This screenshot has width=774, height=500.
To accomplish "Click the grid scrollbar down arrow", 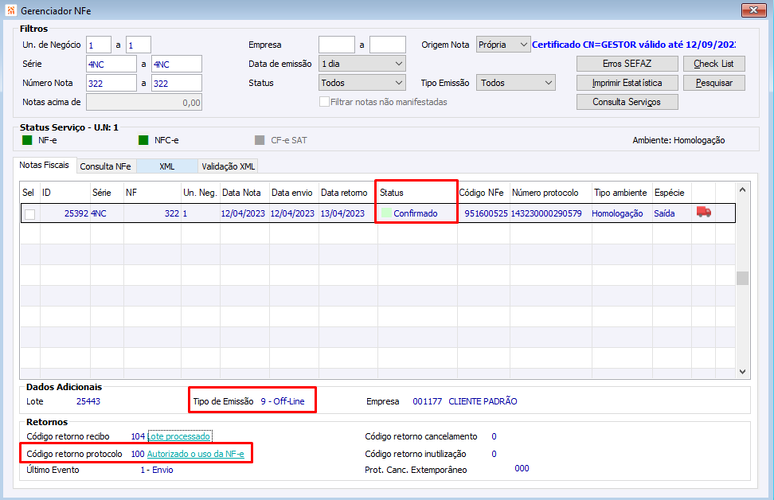I will pyautogui.click(x=742, y=372).
